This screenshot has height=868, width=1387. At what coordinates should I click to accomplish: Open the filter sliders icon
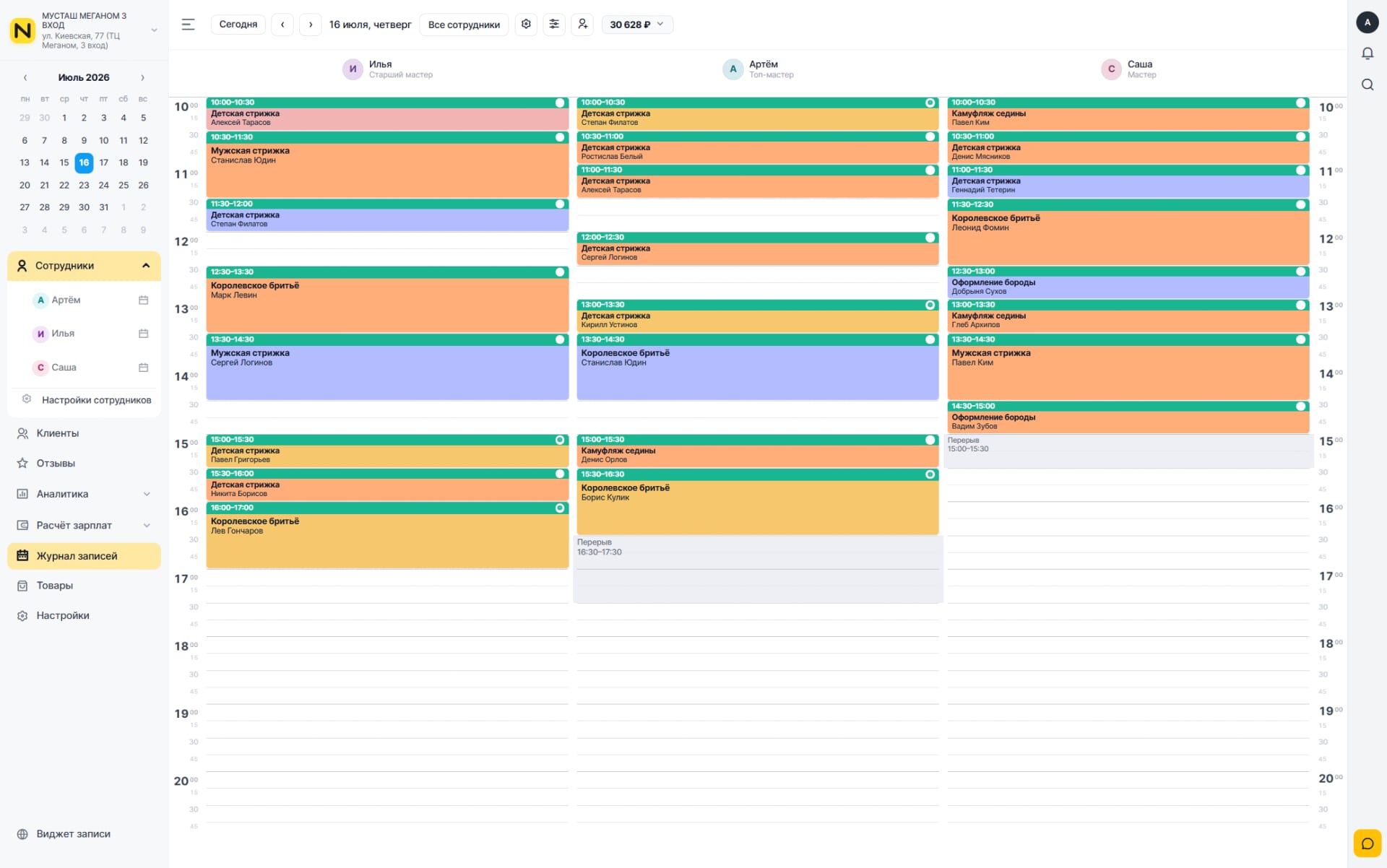point(554,25)
